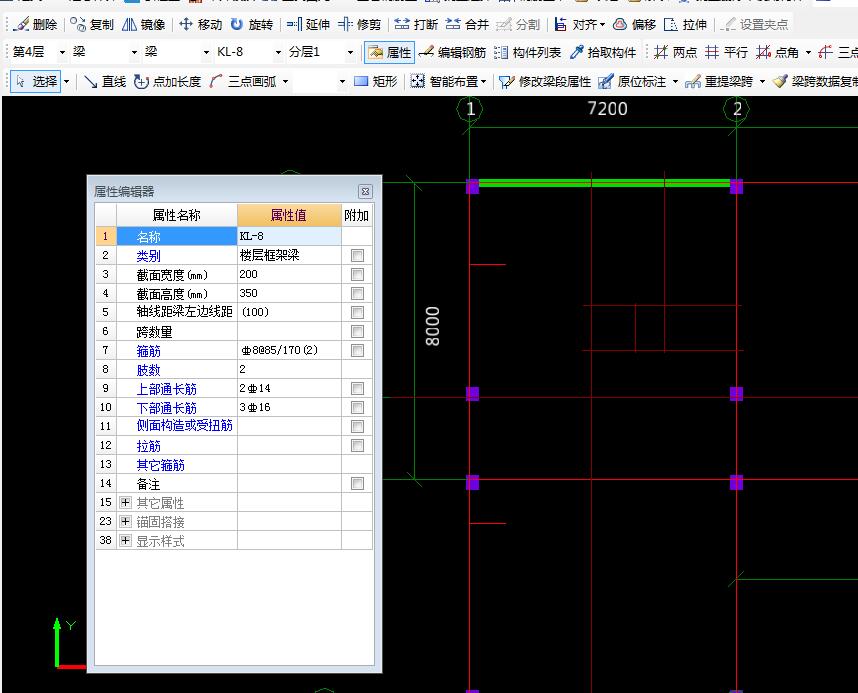Click the 7200 dimension label
Screen dimensions: 858x693
coord(607,108)
